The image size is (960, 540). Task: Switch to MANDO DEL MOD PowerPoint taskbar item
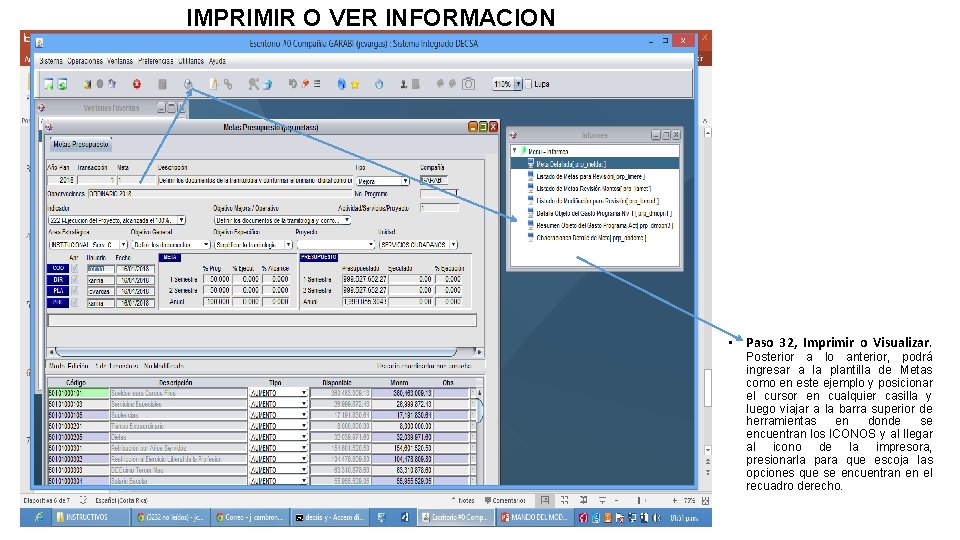pyautogui.click(x=534, y=517)
